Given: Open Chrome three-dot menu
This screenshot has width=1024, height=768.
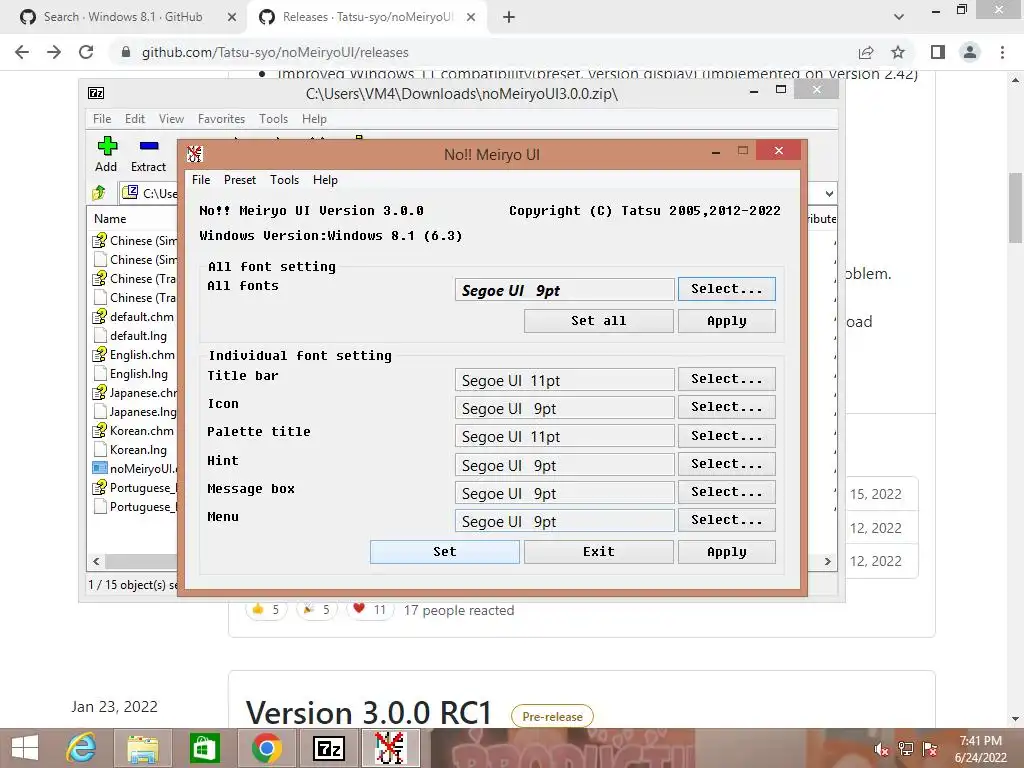Looking at the screenshot, I should (1002, 52).
